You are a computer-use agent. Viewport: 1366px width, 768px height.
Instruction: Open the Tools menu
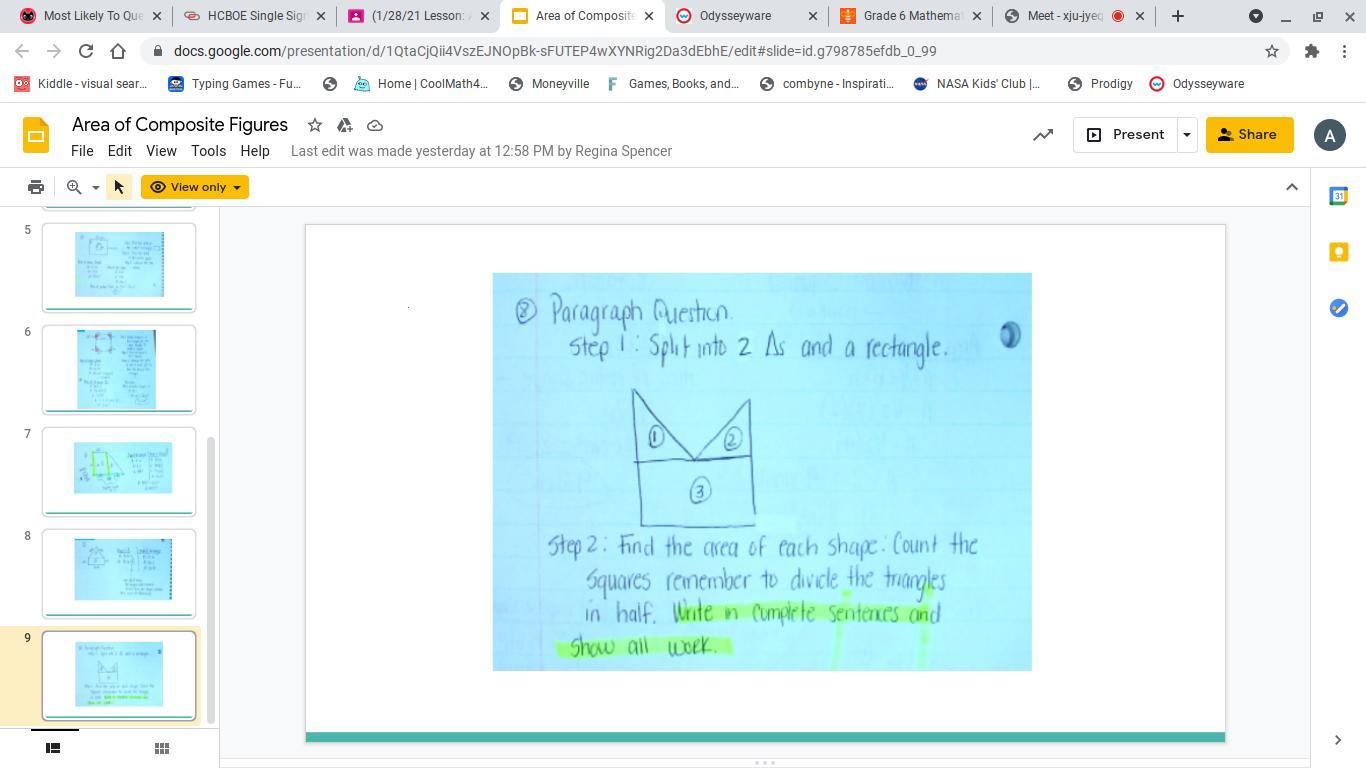pos(208,151)
